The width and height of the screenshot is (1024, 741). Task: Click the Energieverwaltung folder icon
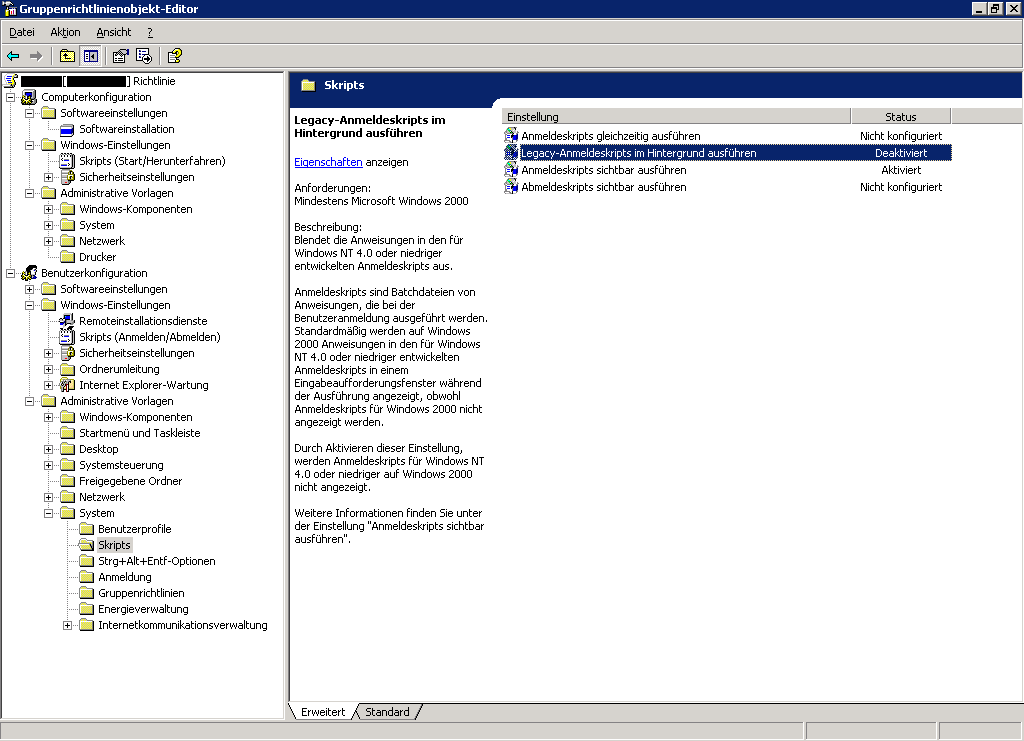tap(86, 609)
